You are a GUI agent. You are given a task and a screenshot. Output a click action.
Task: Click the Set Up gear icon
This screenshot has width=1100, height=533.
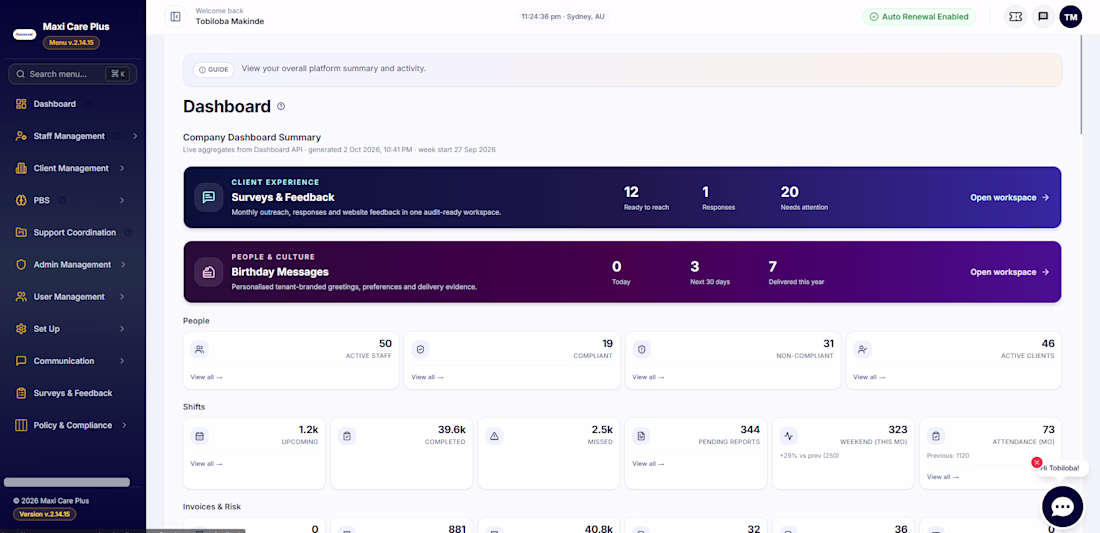21,329
